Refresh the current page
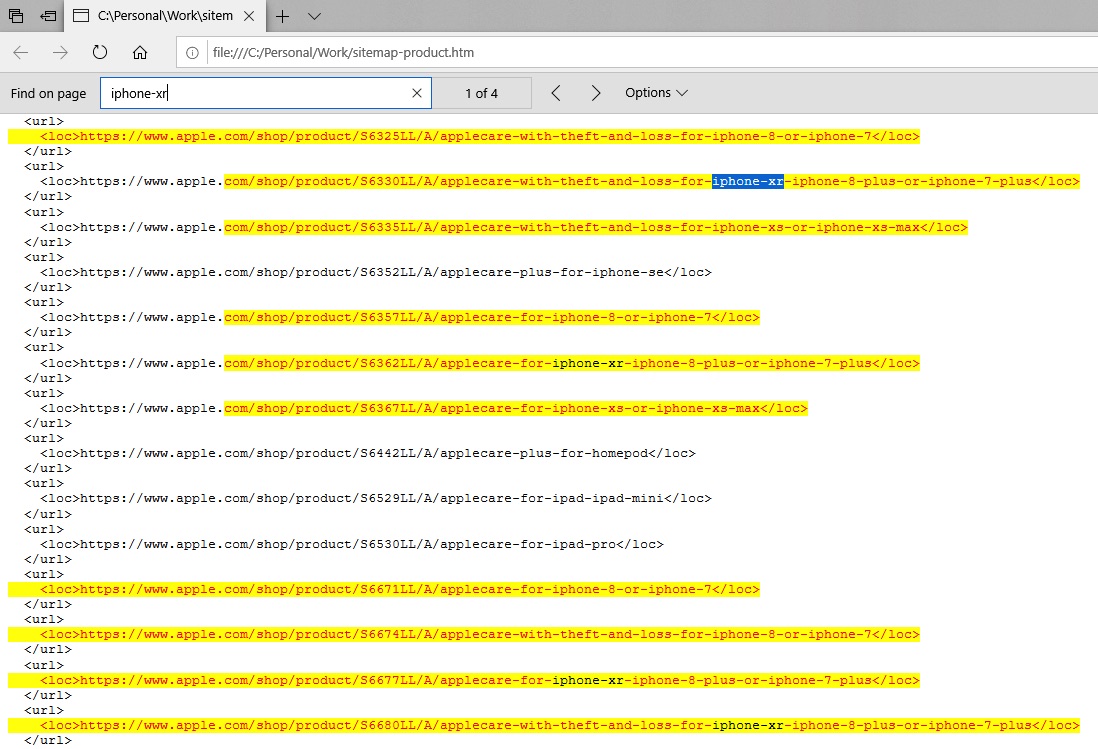Image resolution: width=1098 pixels, height=749 pixels. tap(100, 53)
